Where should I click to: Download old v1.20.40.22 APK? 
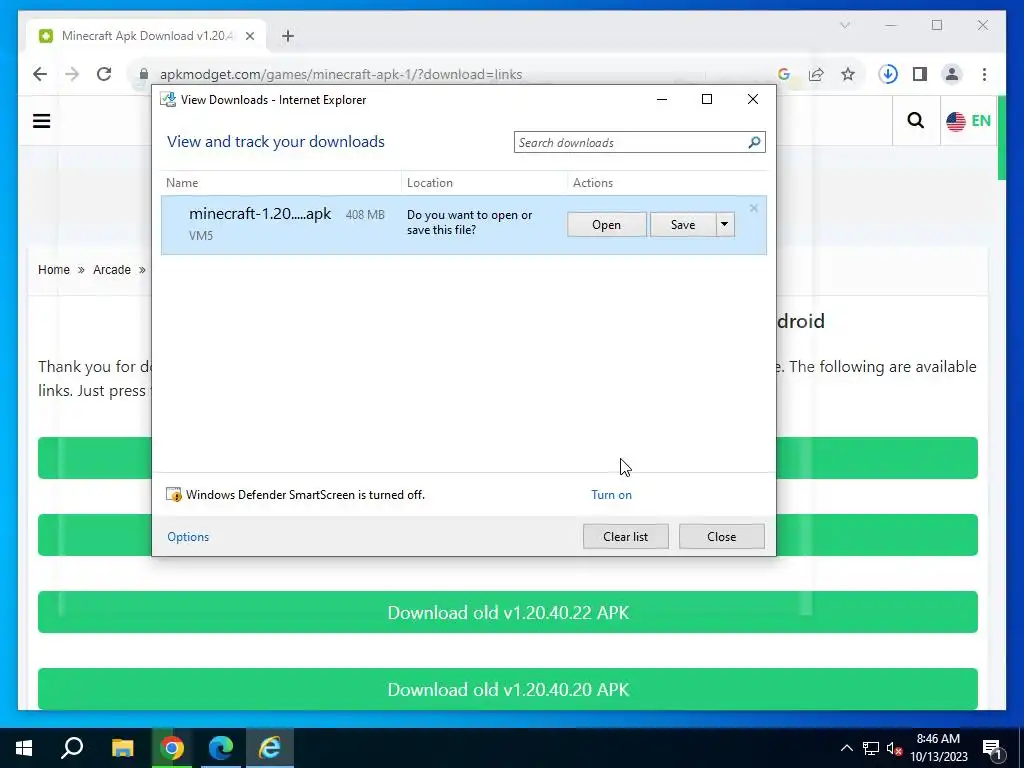508,612
